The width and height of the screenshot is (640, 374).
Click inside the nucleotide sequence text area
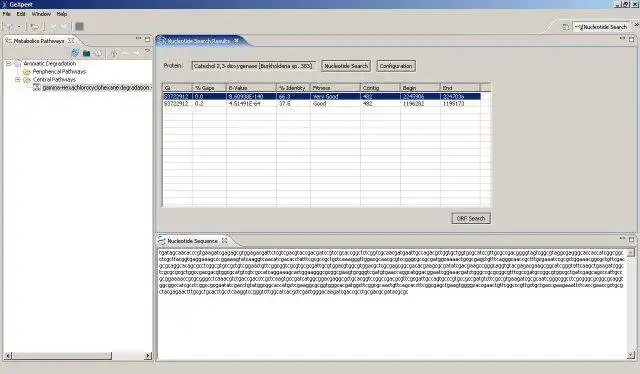pyautogui.click(x=392, y=304)
